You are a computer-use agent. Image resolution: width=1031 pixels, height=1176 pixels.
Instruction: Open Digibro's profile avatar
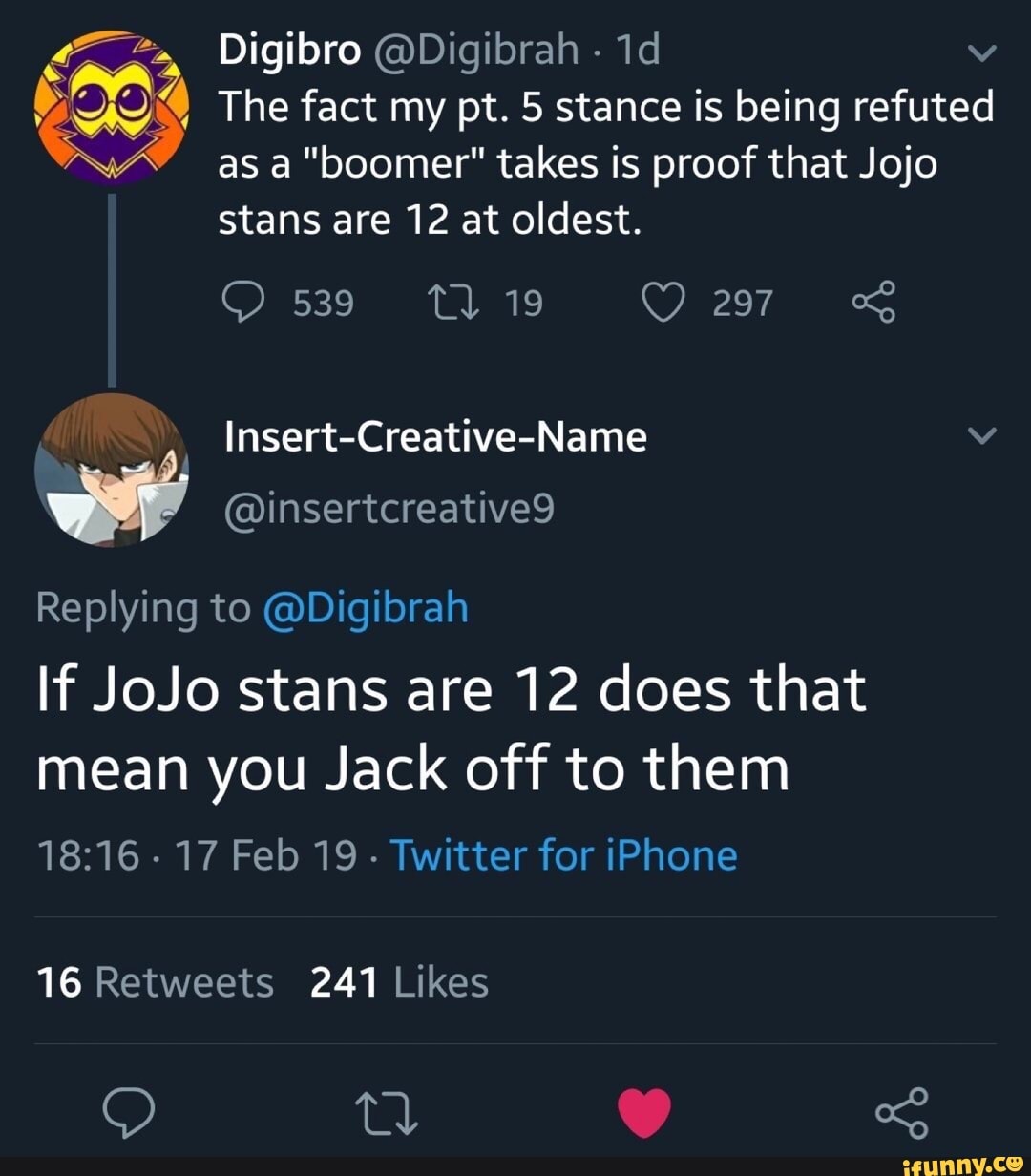(112, 108)
